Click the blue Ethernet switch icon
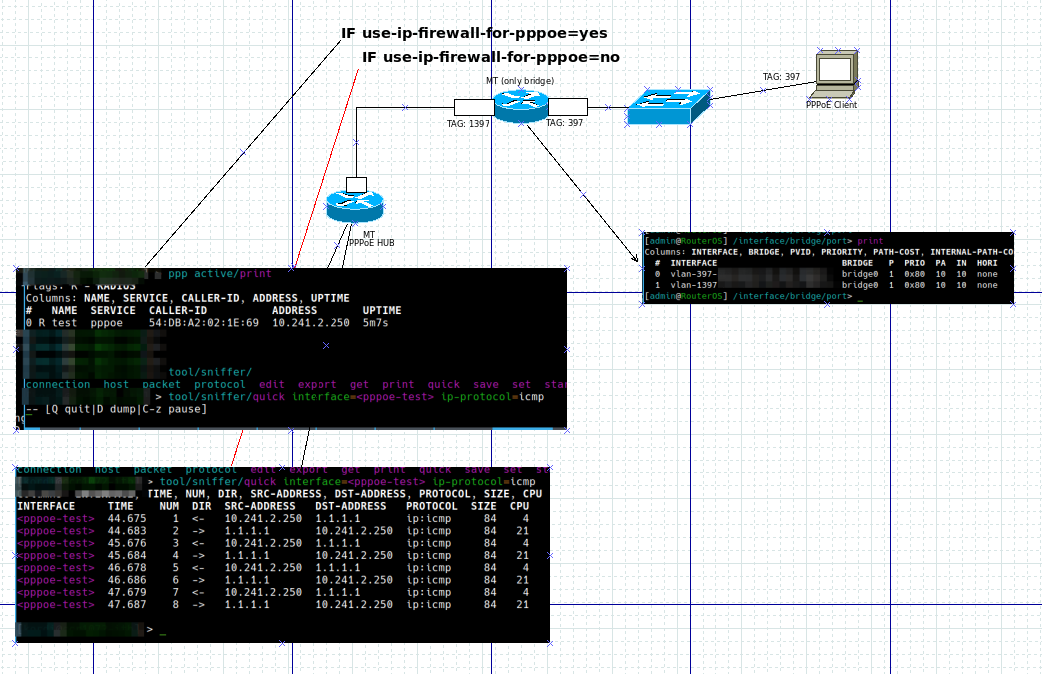Image resolution: width=1042 pixels, height=674 pixels. [x=667, y=106]
